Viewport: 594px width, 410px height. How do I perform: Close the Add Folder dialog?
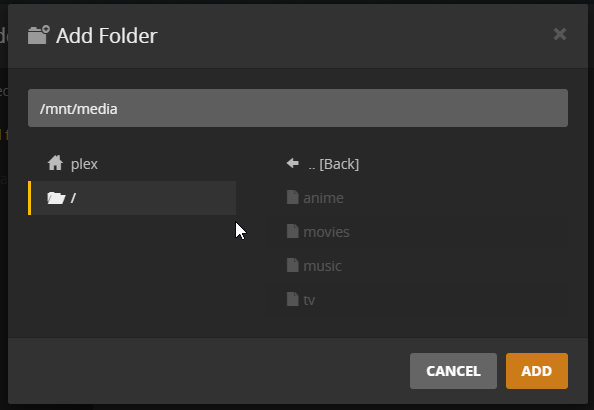click(560, 34)
